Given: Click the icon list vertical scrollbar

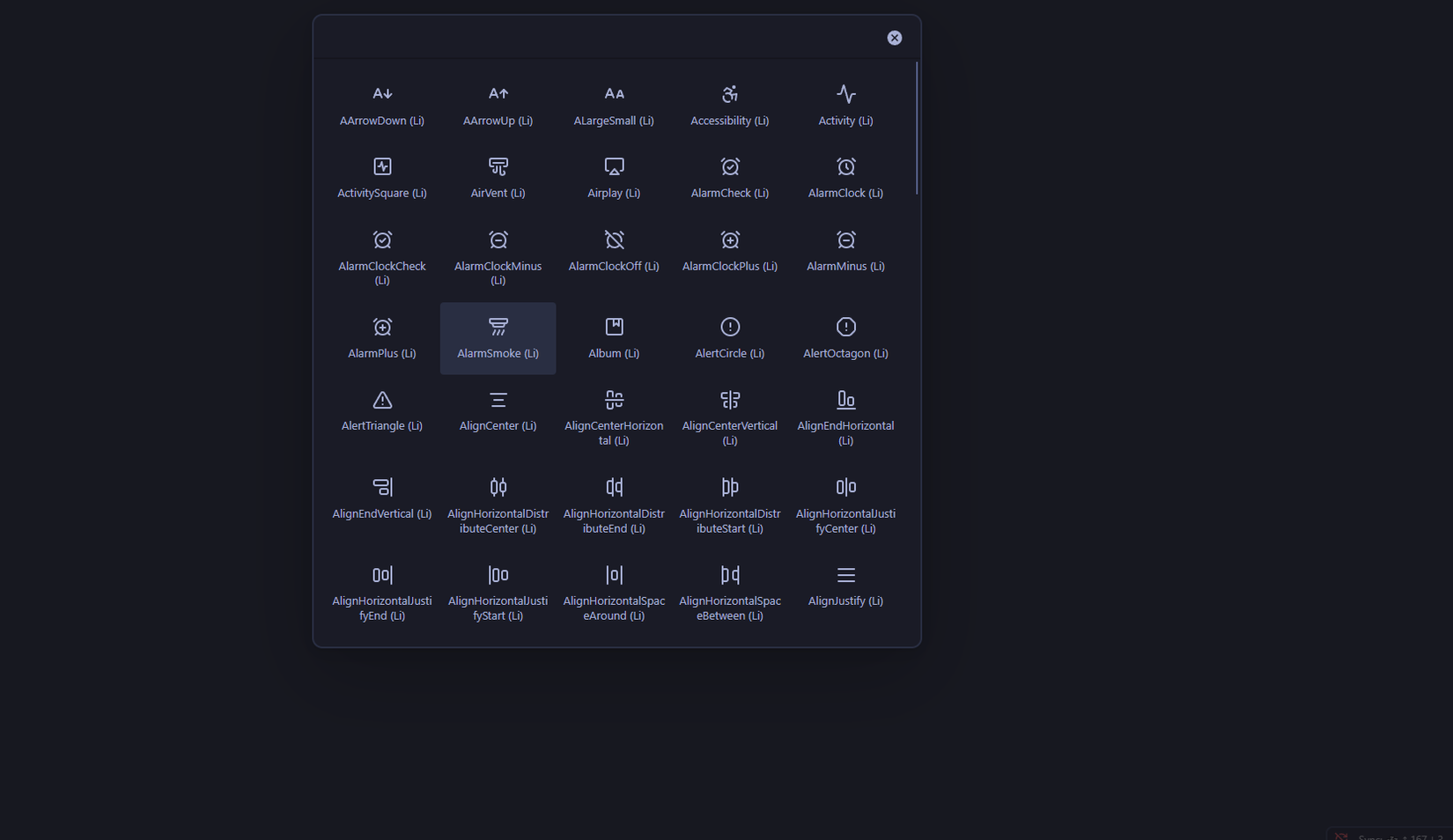Looking at the screenshot, I should pyautogui.click(x=917, y=128).
